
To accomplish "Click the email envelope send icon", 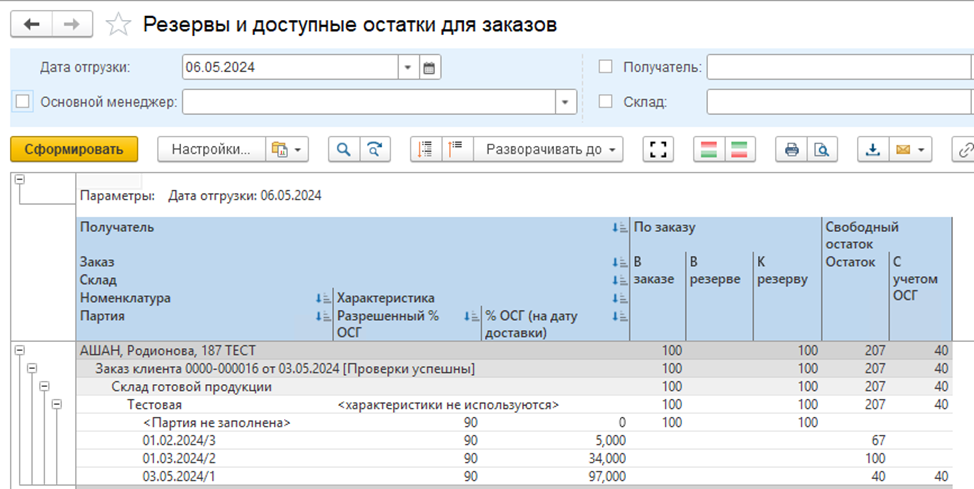I will [904, 149].
